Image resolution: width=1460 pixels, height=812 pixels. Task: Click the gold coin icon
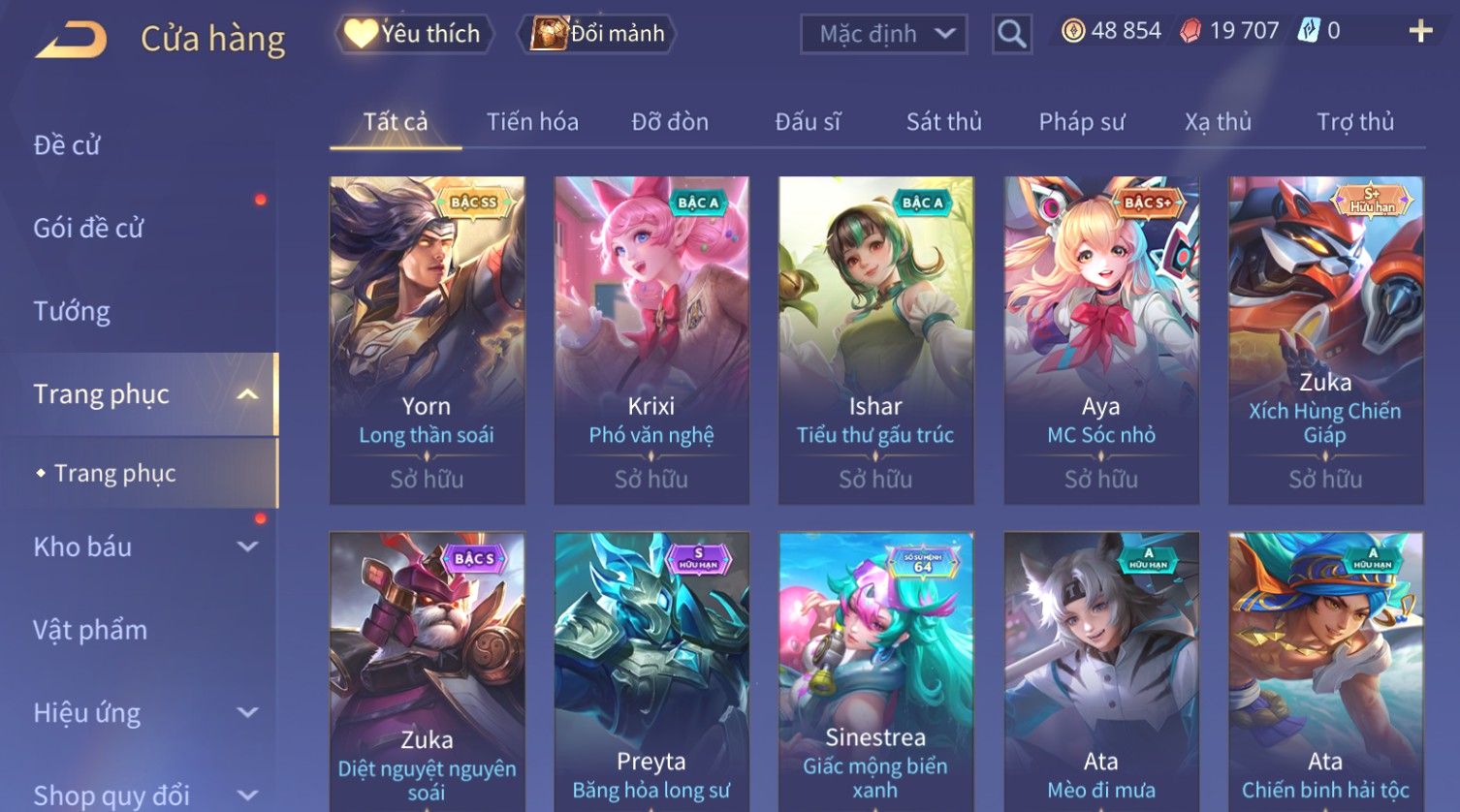[x=1073, y=31]
